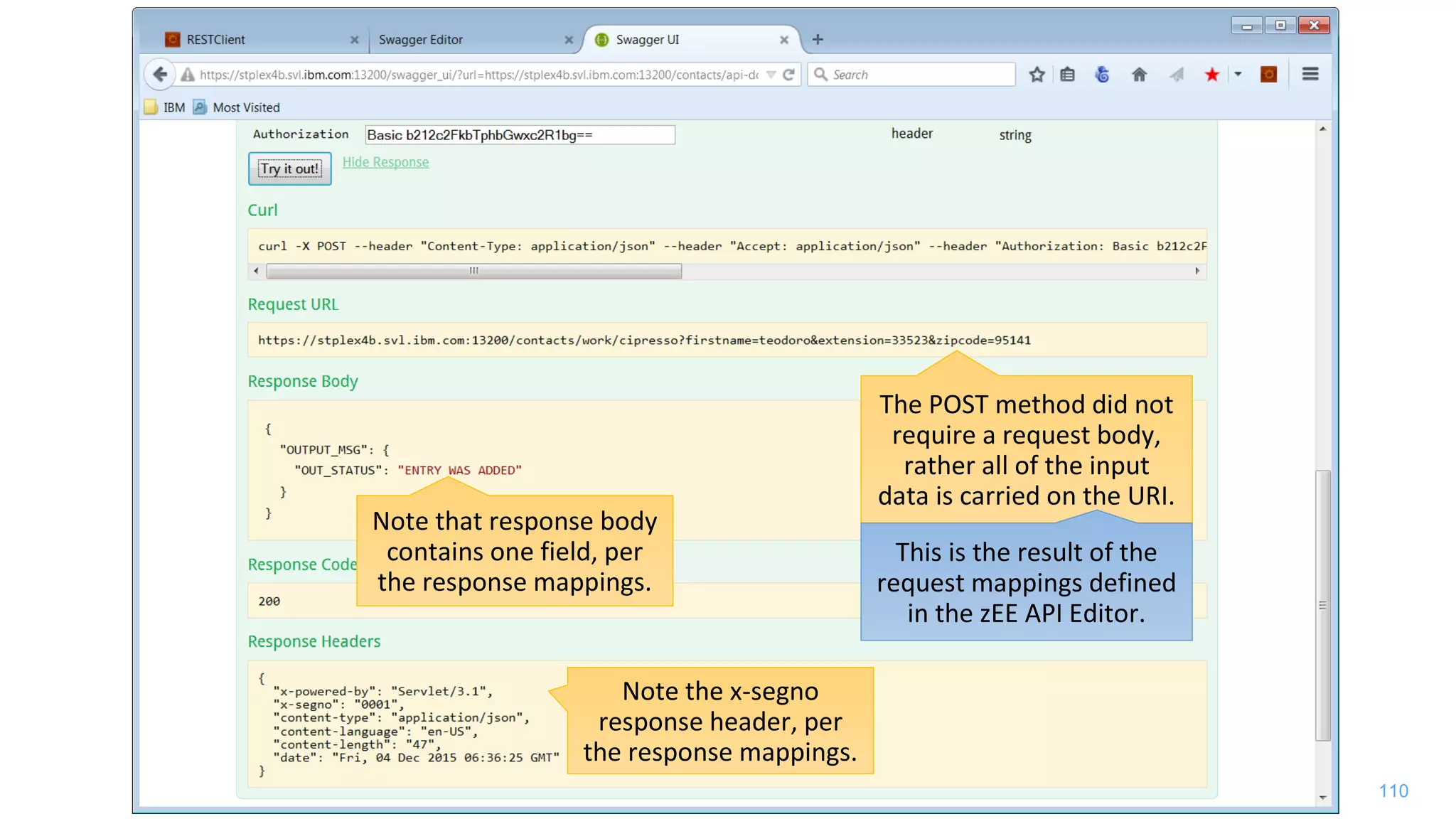The width and height of the screenshot is (1456, 819).
Task: Focus the browser Search box
Action: pyautogui.click(x=911, y=75)
